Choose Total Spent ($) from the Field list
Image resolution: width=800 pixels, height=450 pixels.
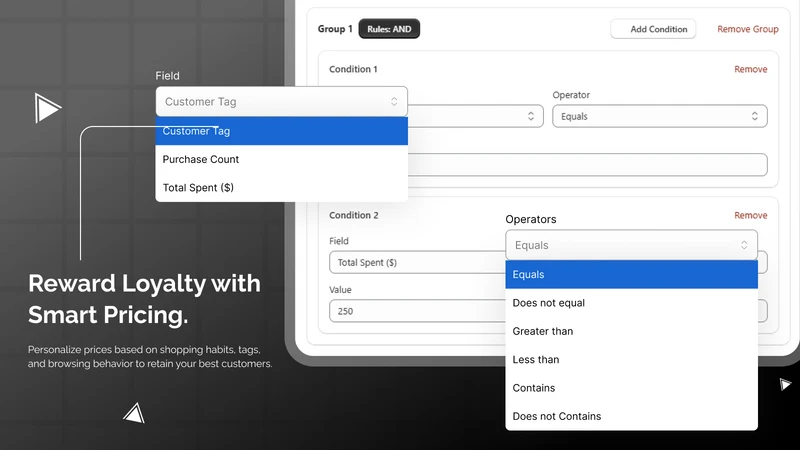click(x=282, y=188)
